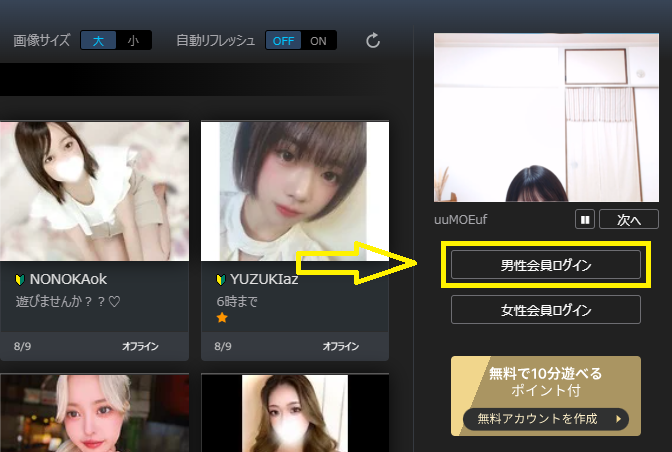Click 男性会員ログイン button
The image size is (672, 452).
pyautogui.click(x=546, y=265)
